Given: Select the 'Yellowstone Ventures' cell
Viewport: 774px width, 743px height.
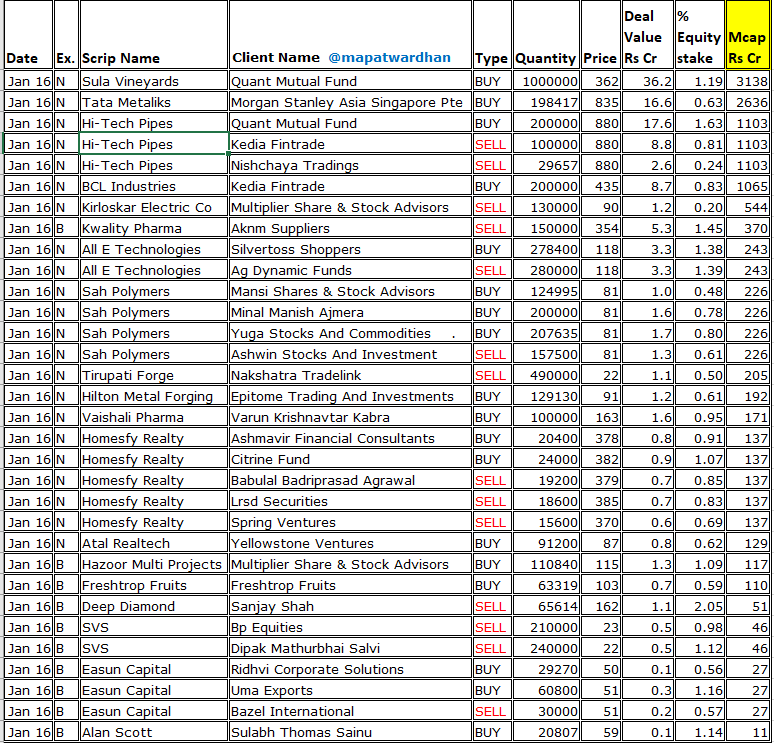Looking at the screenshot, I should [x=350, y=543].
